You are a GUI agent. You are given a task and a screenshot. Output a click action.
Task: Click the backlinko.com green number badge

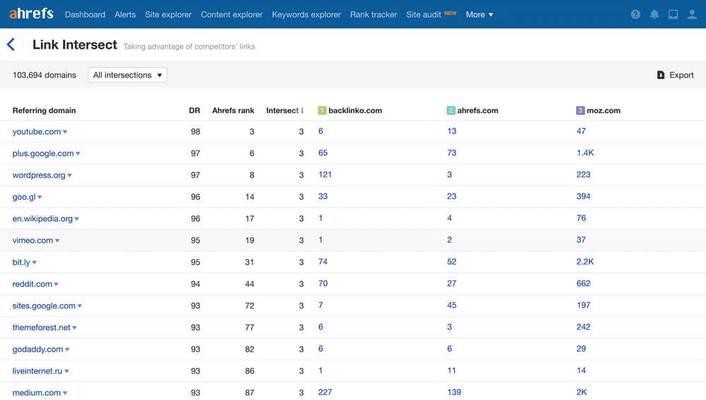pos(322,110)
